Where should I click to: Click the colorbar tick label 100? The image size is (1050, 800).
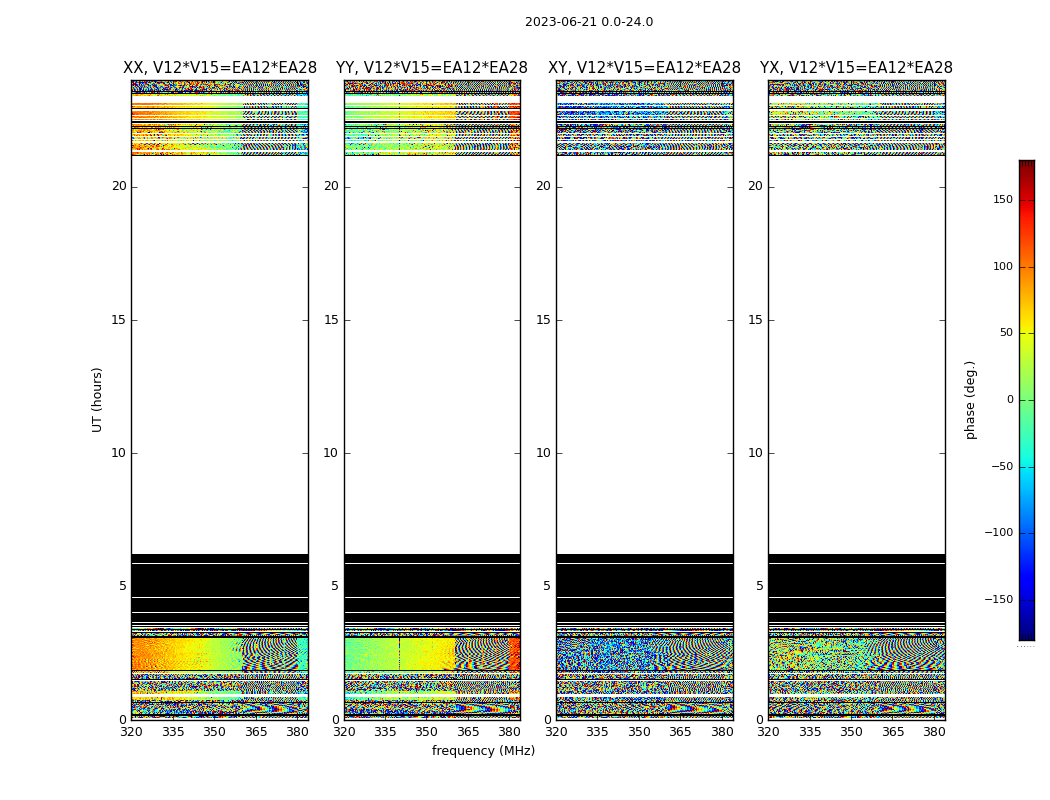[x=1003, y=266]
